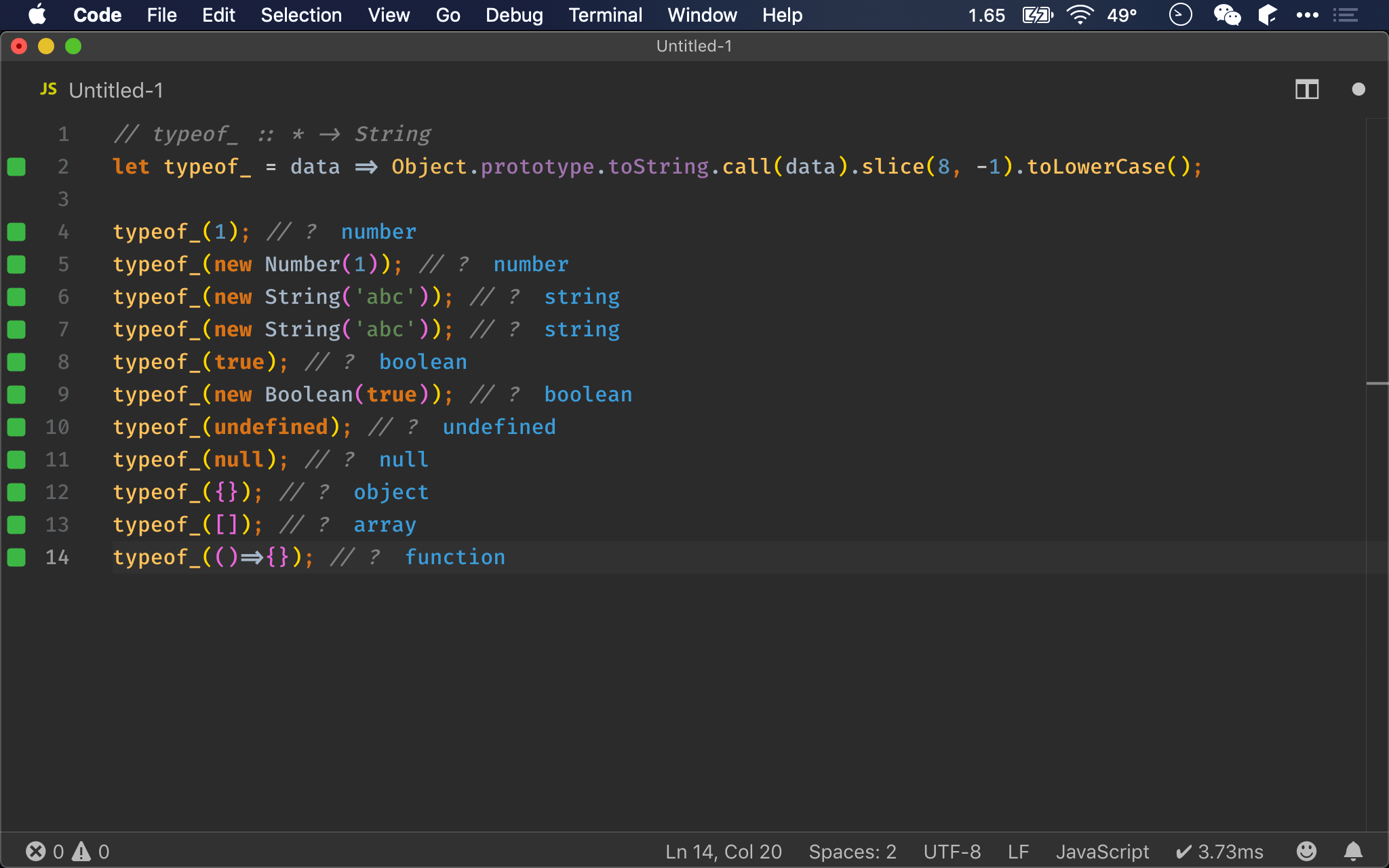
Task: Open the WeChat icon in the menu bar
Action: [x=1226, y=15]
